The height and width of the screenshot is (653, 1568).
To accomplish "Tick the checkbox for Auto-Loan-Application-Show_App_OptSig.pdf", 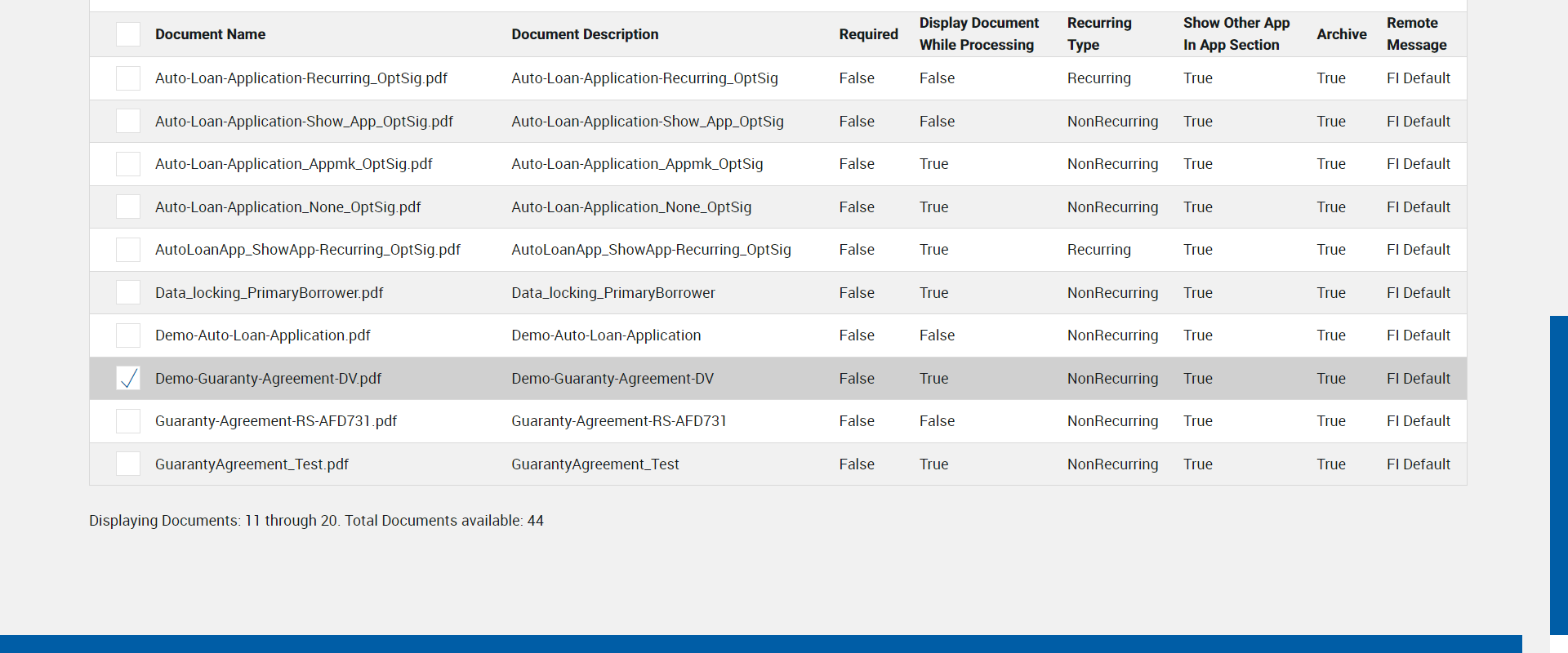I will coord(128,122).
